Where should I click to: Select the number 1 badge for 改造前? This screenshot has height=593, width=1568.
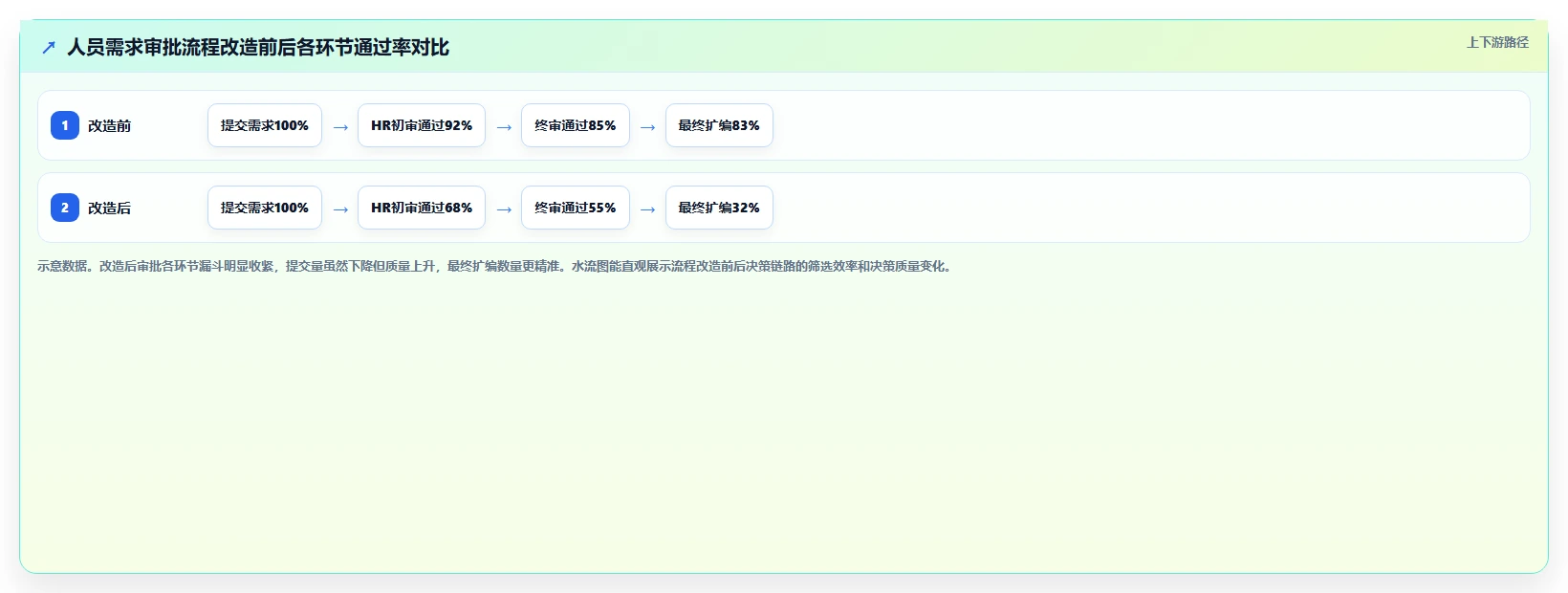(65, 125)
